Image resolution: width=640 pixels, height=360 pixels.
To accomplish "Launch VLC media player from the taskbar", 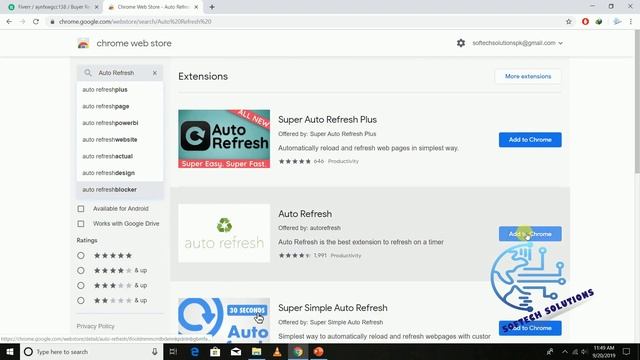I will coord(277,351).
